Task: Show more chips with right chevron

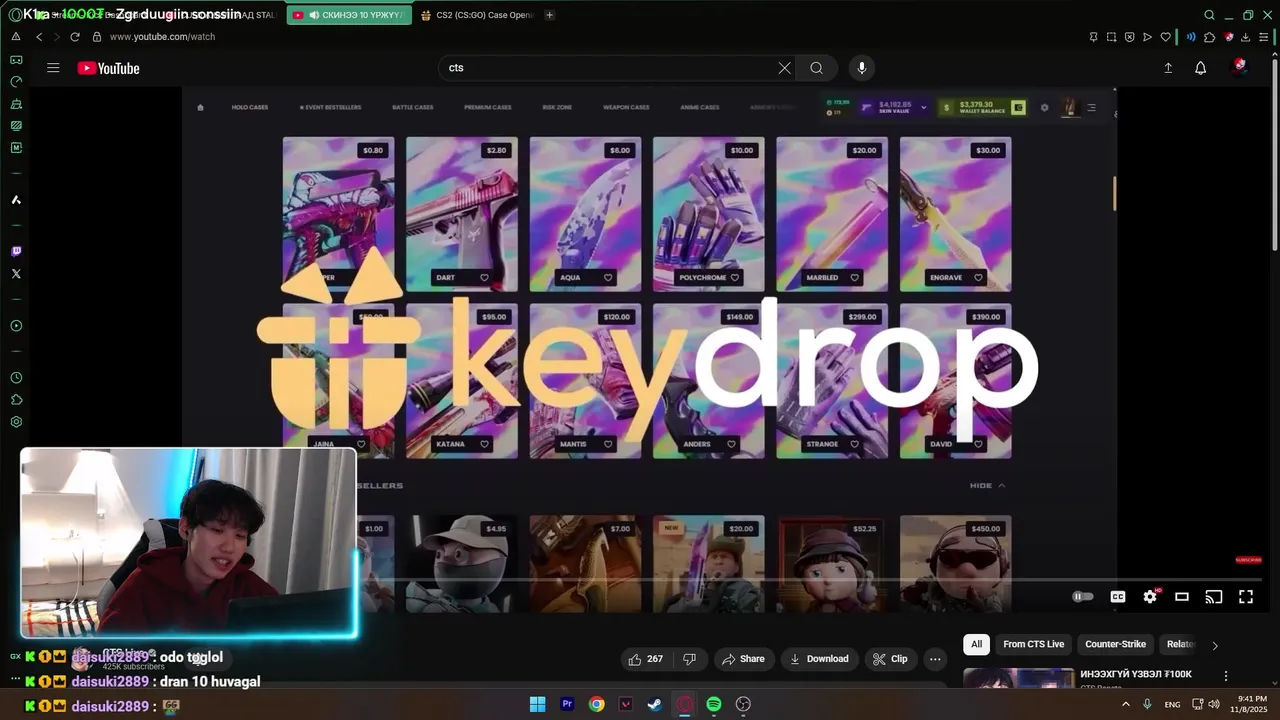Action: (x=1215, y=645)
